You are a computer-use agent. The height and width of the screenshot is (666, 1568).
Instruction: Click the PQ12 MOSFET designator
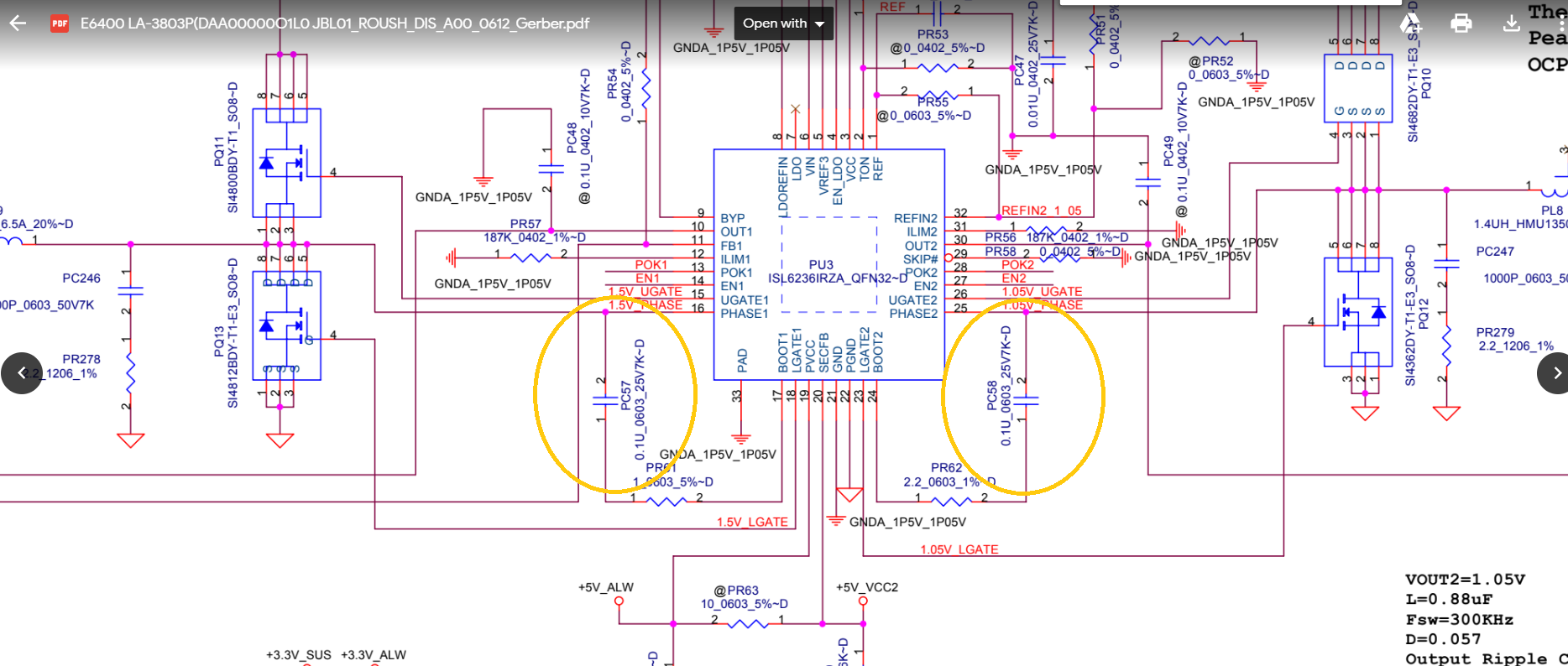point(1424,314)
